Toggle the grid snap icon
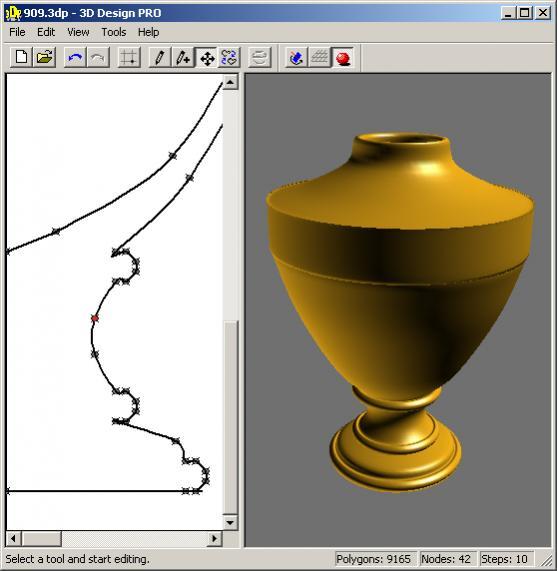 pos(129,58)
